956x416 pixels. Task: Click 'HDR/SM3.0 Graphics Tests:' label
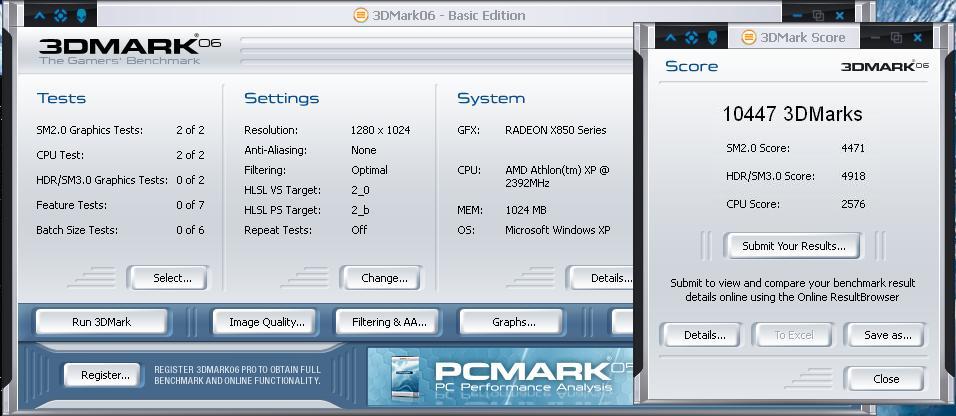(x=102, y=180)
